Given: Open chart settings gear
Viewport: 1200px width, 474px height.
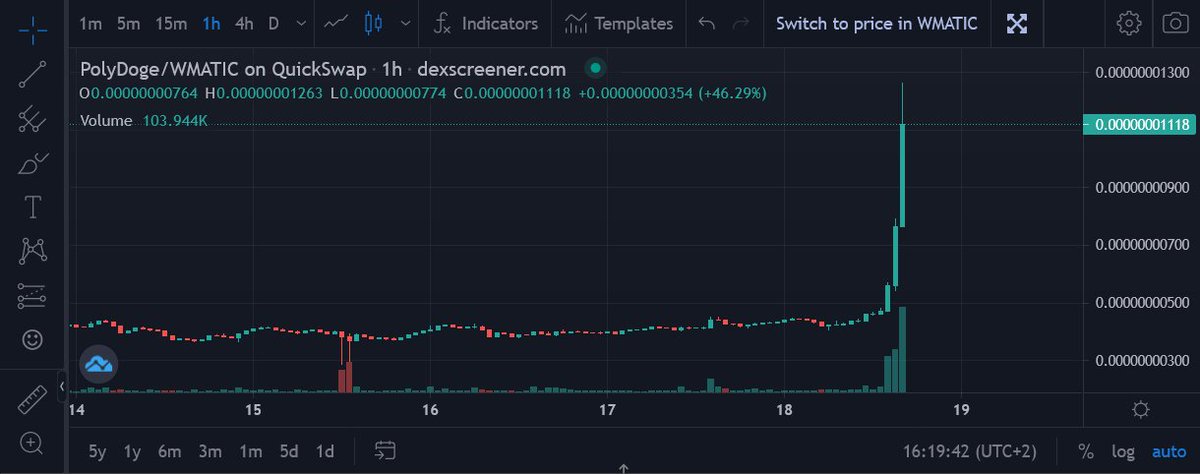Looking at the screenshot, I should [1129, 23].
